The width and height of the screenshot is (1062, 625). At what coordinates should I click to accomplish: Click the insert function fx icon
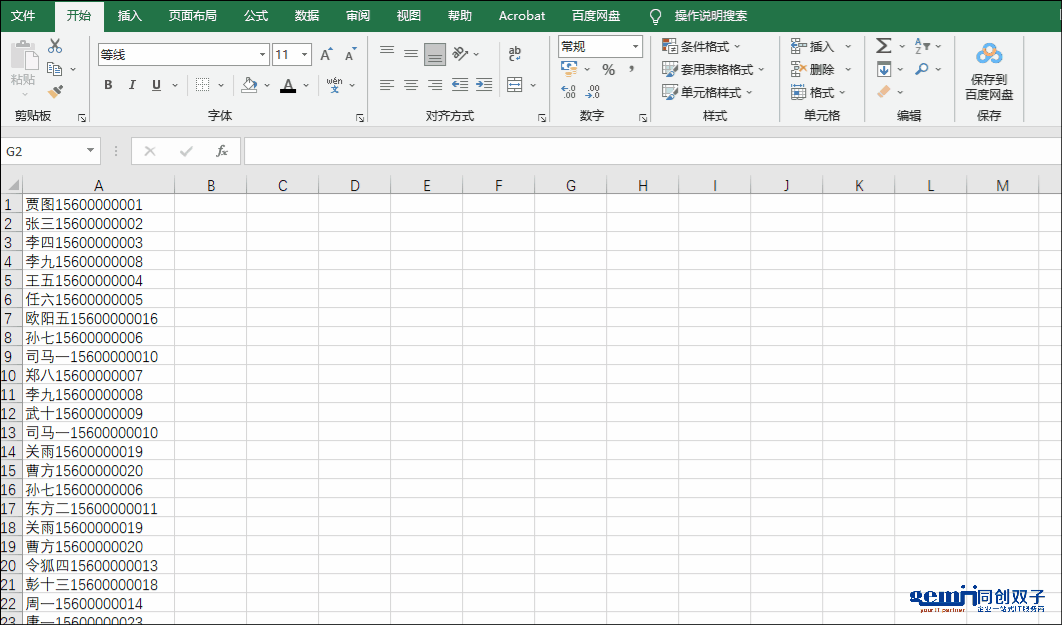pos(222,151)
